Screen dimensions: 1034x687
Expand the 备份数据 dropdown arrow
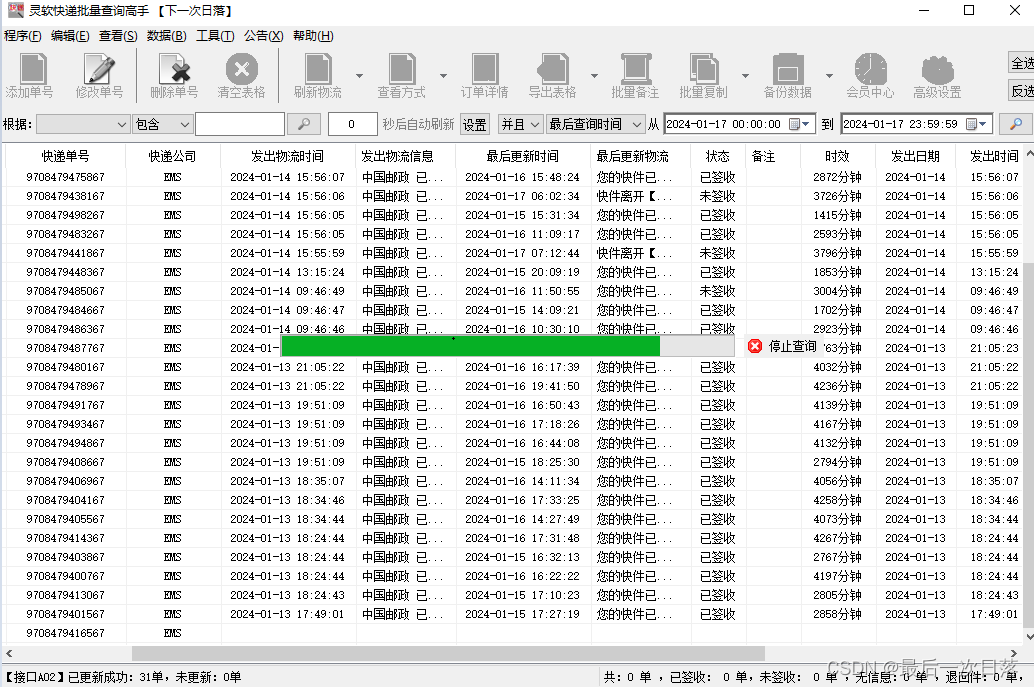coord(829,76)
